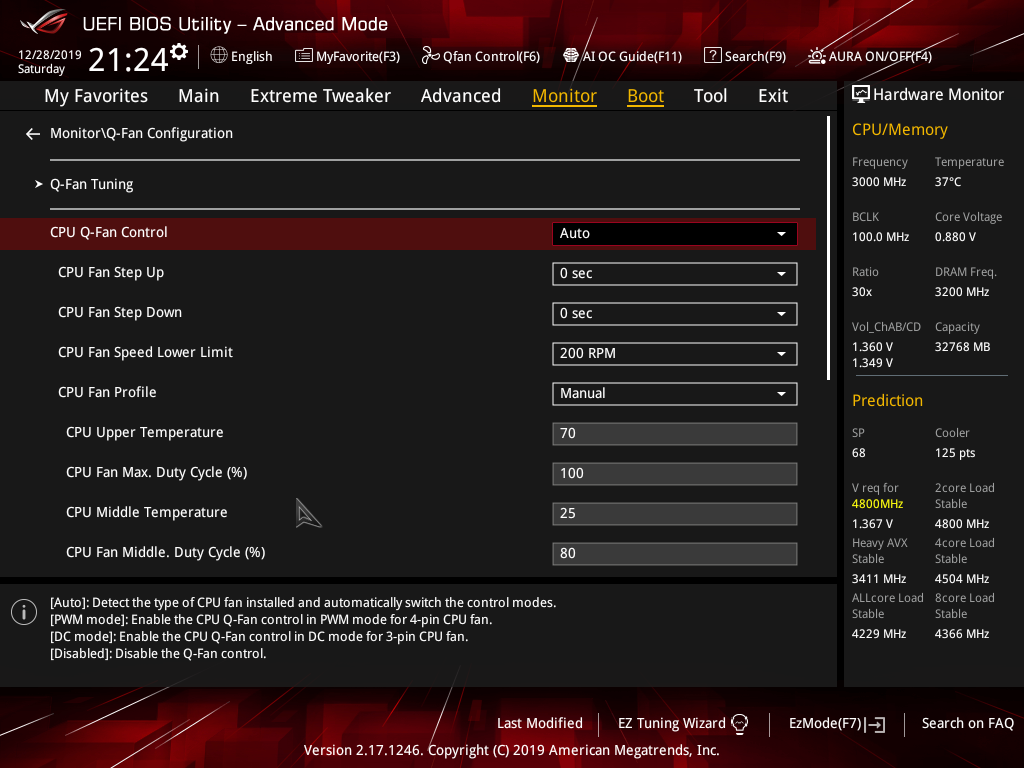Click the back arrow to Monitor menu

[33, 134]
